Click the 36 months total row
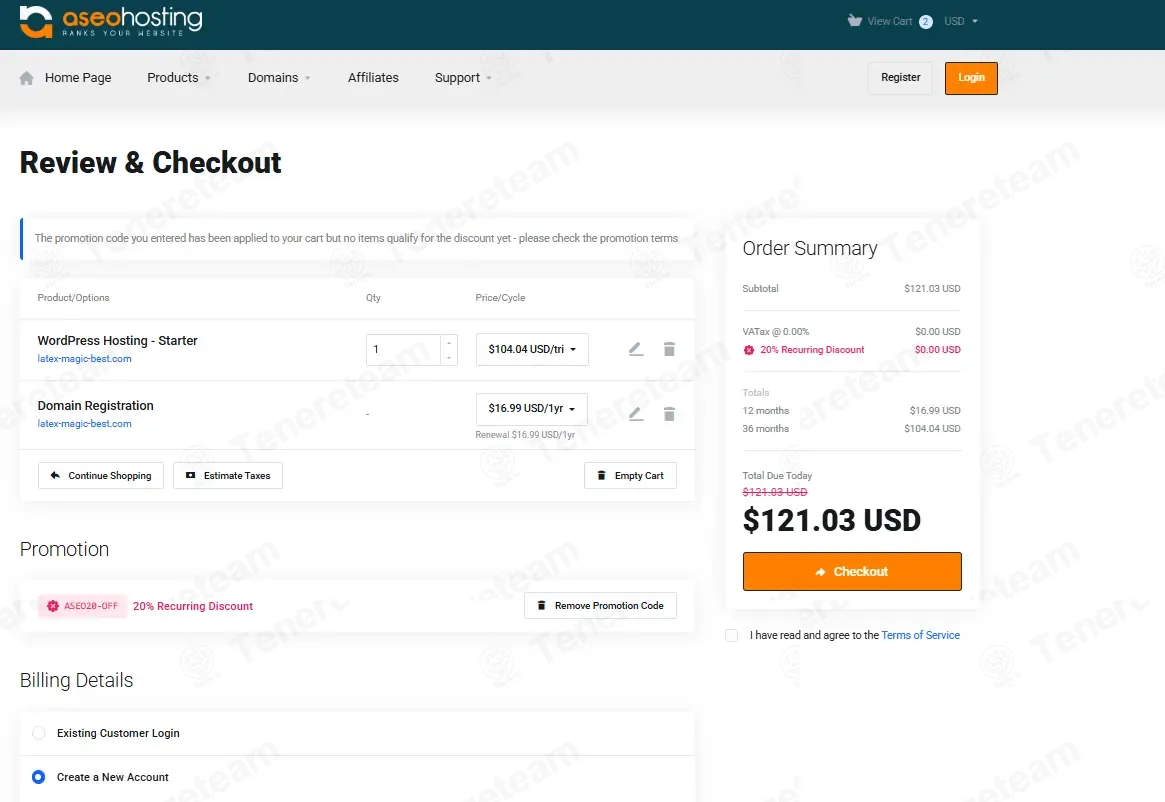 click(851, 429)
